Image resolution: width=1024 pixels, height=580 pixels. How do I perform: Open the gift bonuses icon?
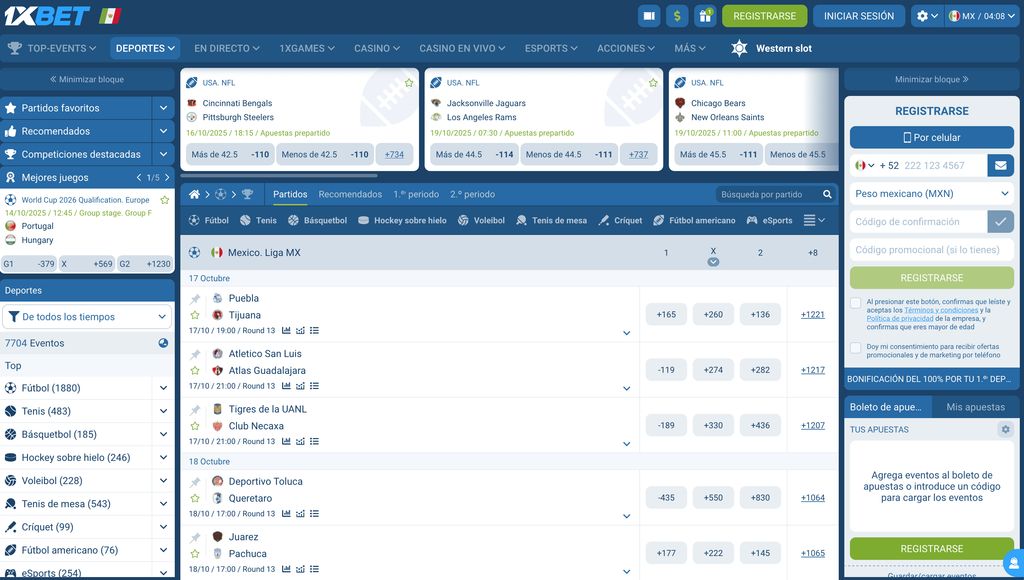coord(705,16)
